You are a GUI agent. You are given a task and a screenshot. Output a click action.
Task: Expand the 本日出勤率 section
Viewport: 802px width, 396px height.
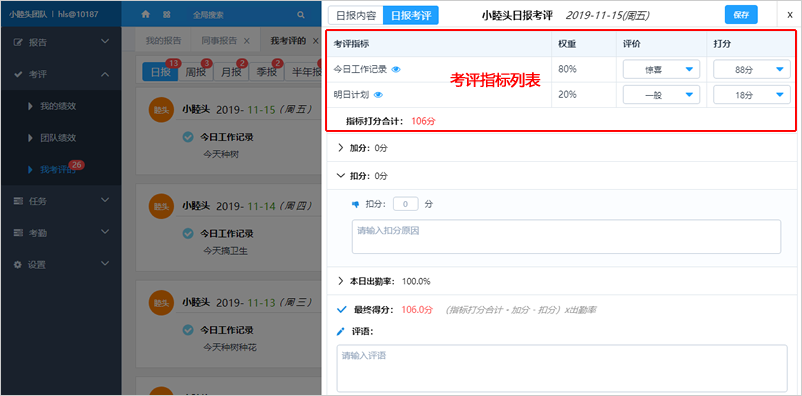[x=341, y=281]
